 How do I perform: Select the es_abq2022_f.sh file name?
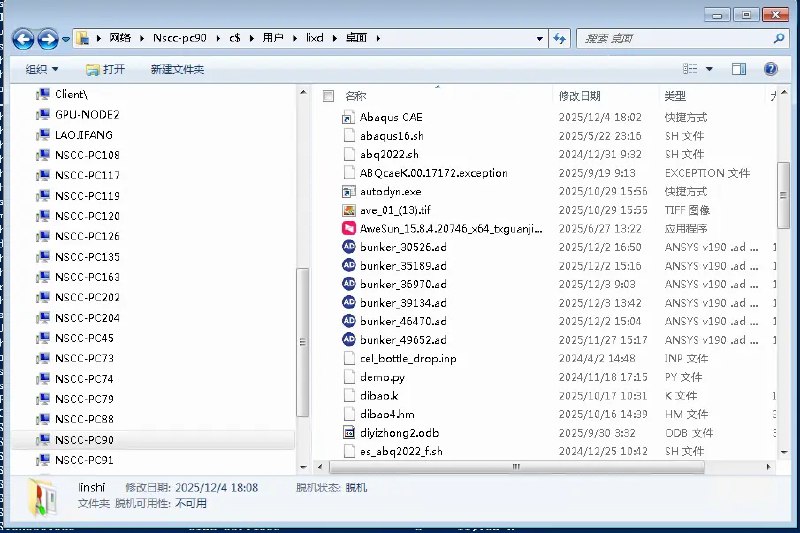click(401, 451)
